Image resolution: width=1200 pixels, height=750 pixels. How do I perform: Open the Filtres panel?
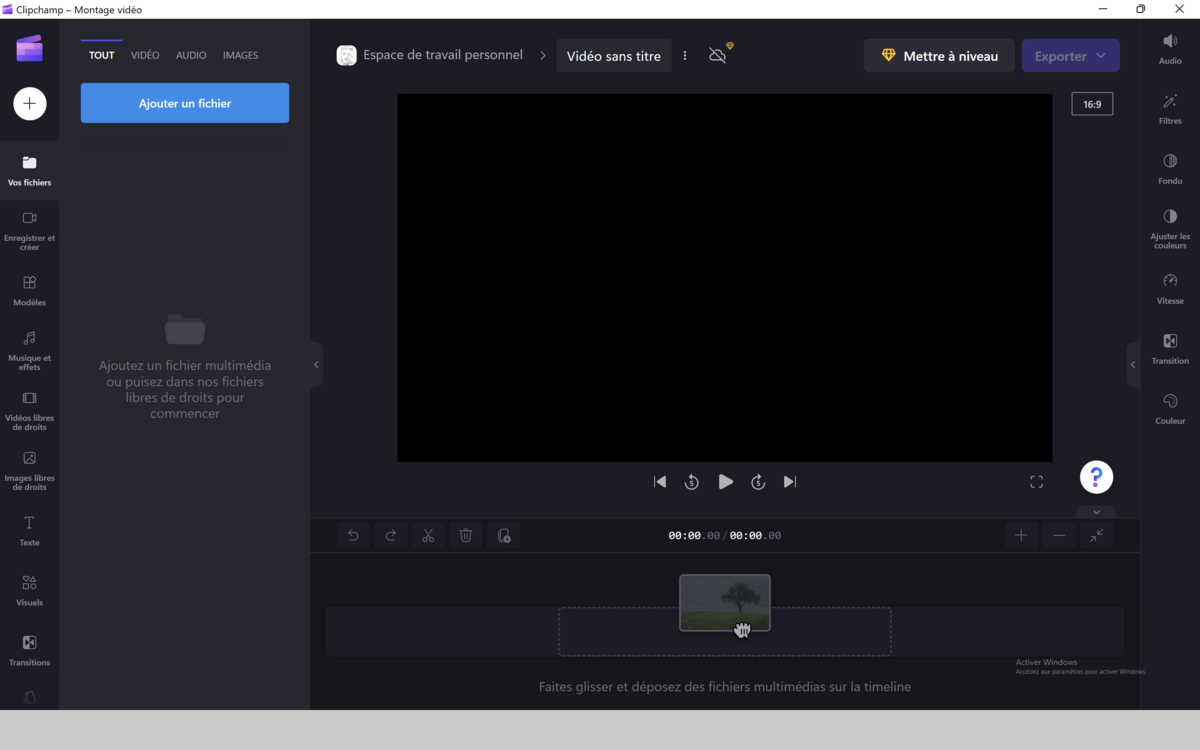[x=1170, y=108]
